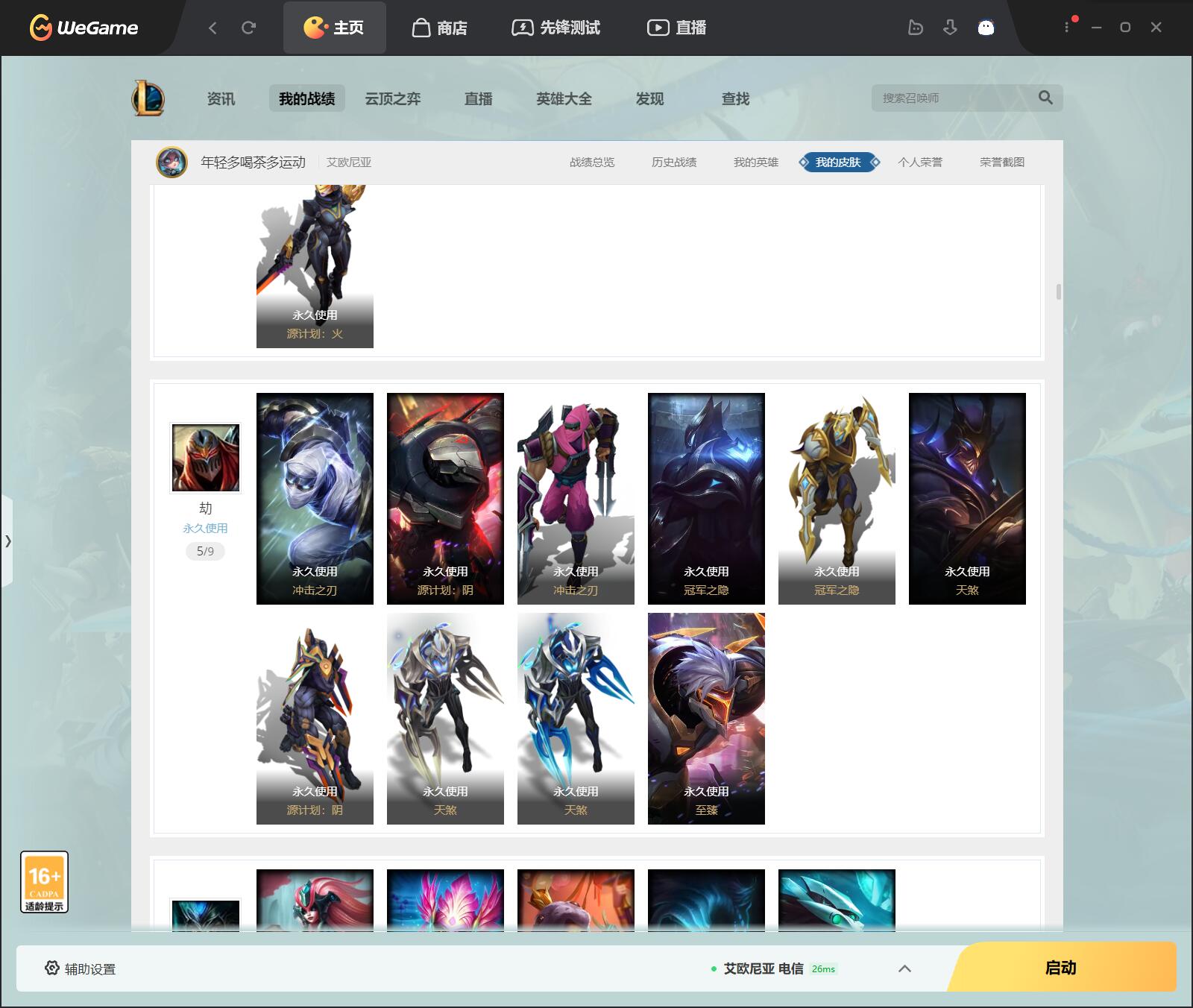Click the WeGame logo

[x=84, y=28]
